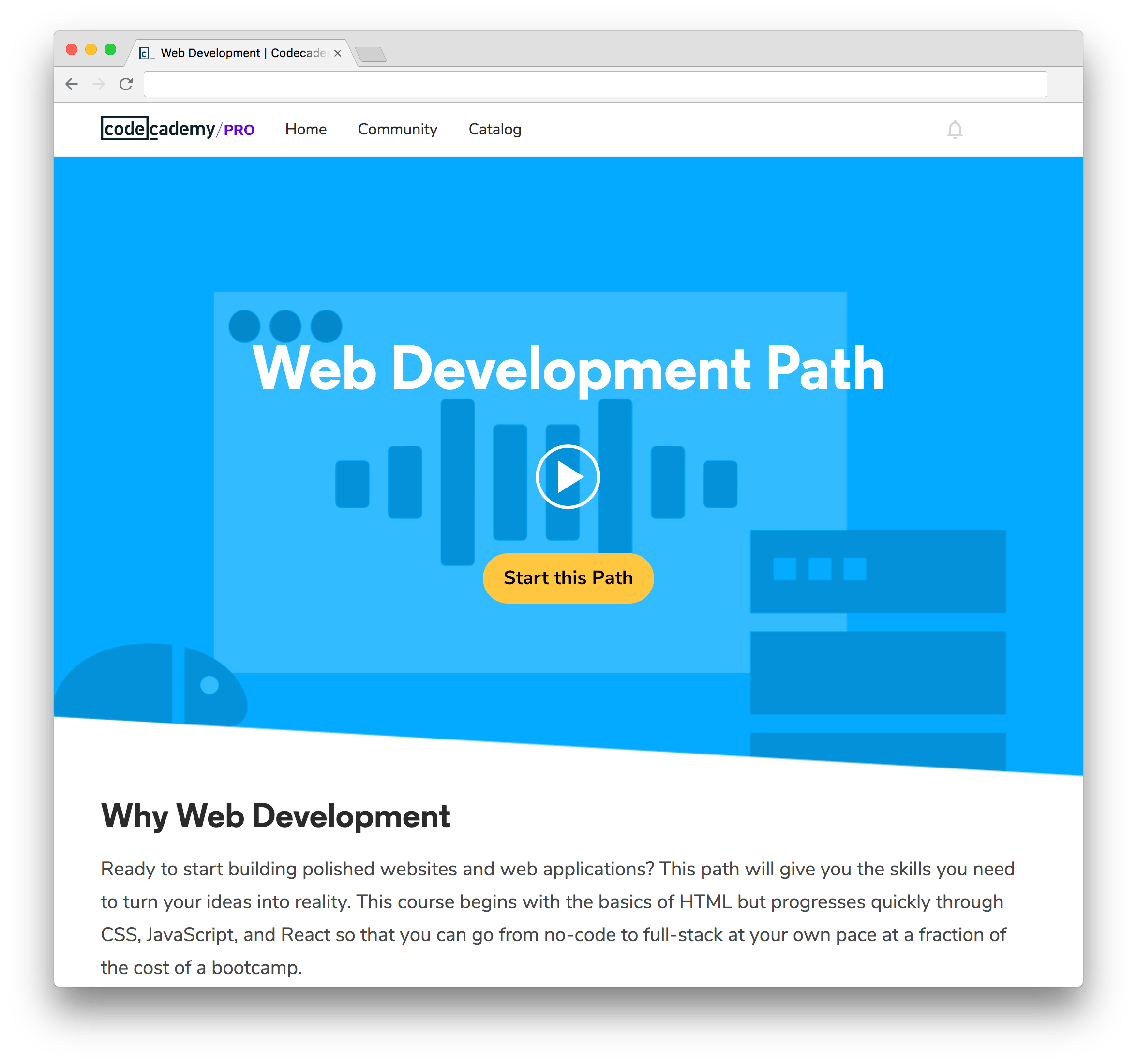Reload the current page
This screenshot has height=1064, width=1137.
click(x=126, y=84)
